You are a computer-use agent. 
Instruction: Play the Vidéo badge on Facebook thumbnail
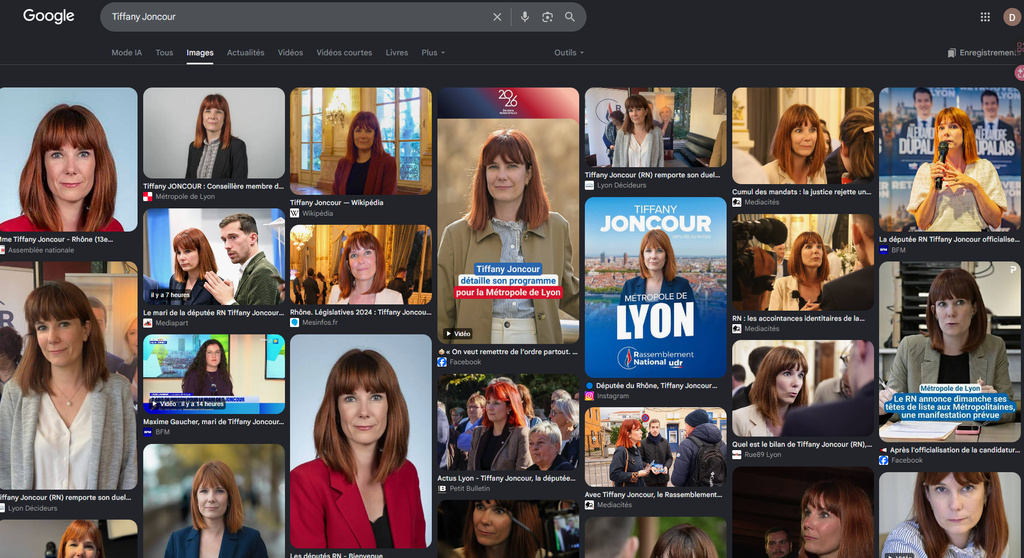pyautogui.click(x=457, y=333)
